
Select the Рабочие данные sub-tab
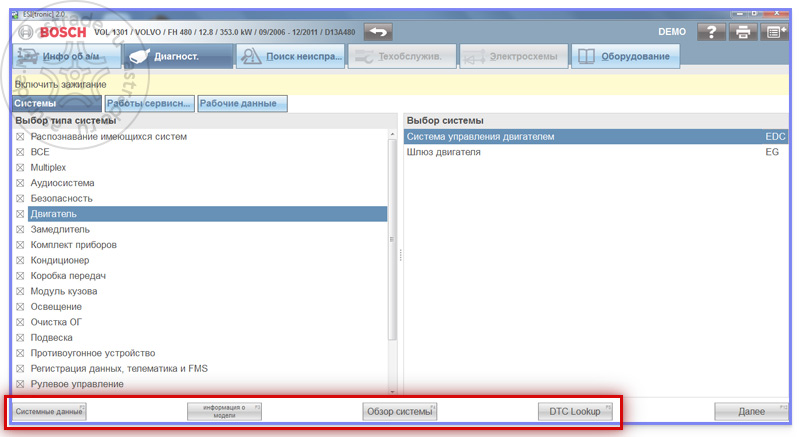[x=243, y=103]
